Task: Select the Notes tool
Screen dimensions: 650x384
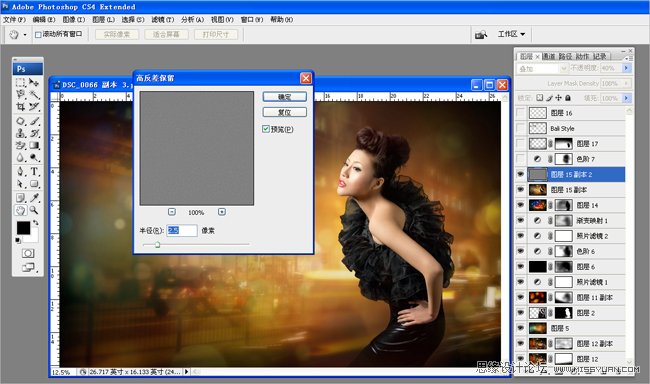Action: pyautogui.click(x=21, y=198)
